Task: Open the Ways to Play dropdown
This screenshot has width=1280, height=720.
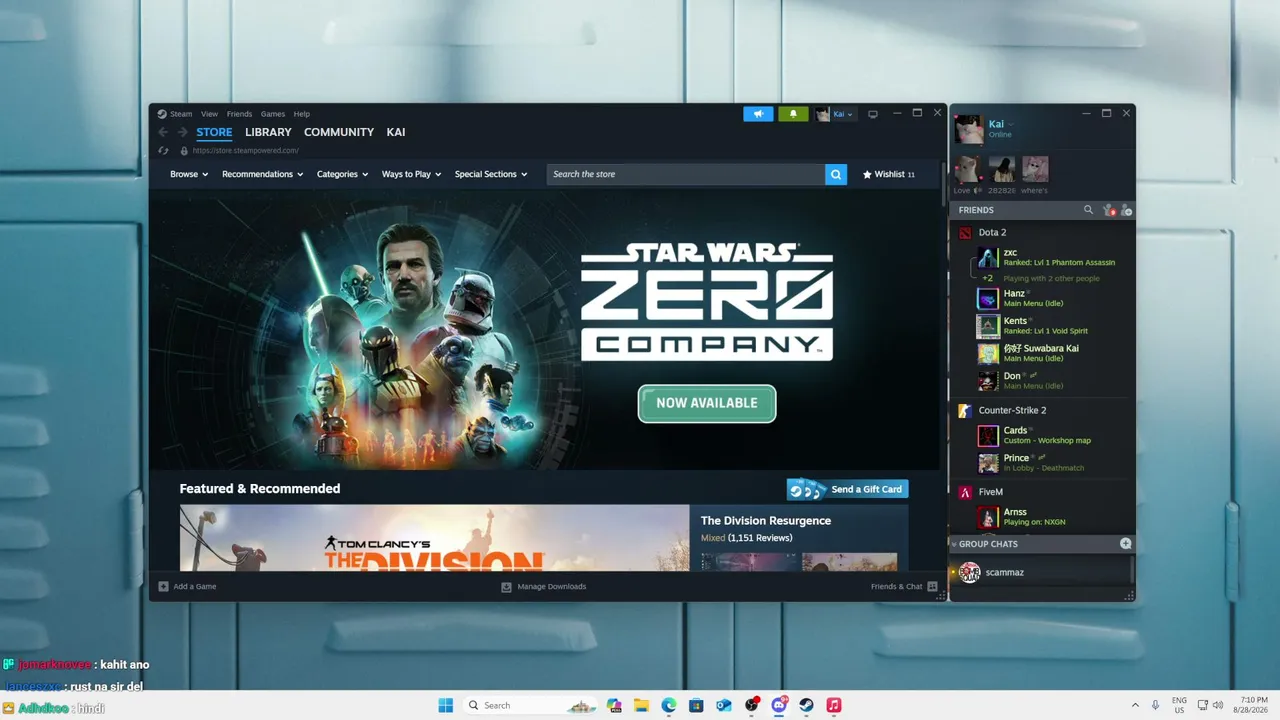Action: point(411,174)
